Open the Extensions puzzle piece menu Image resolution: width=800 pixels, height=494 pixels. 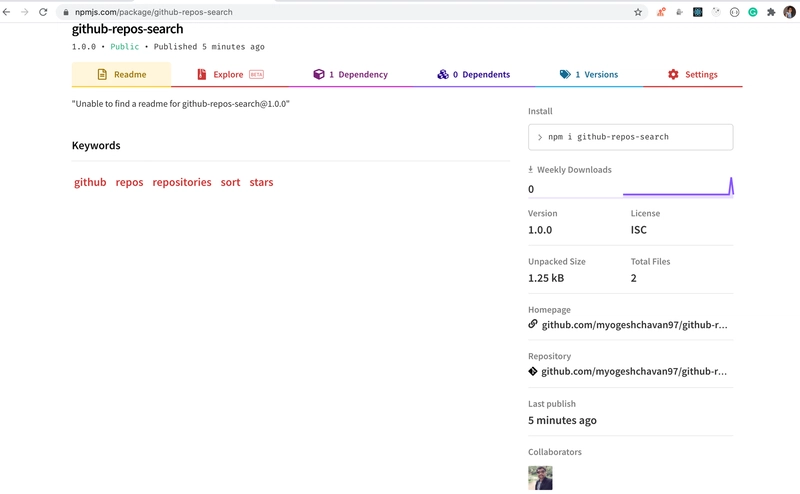tap(771, 12)
